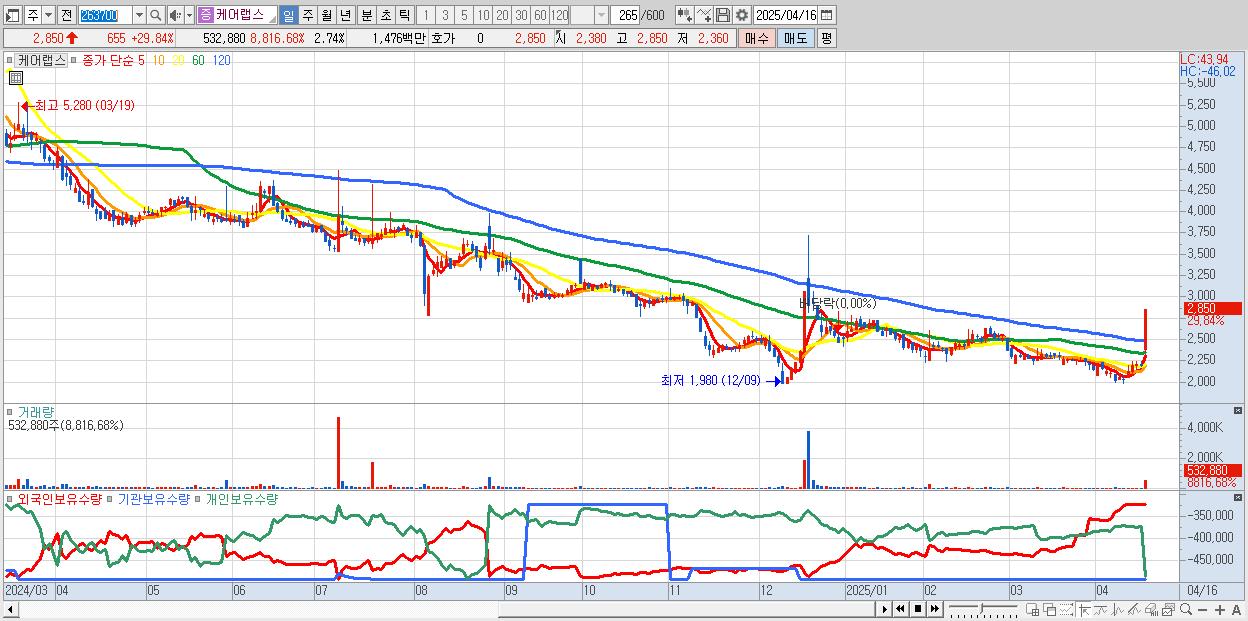The width and height of the screenshot is (1248, 621).
Task: Open the stock code history dropdown arrow
Action: coord(139,15)
